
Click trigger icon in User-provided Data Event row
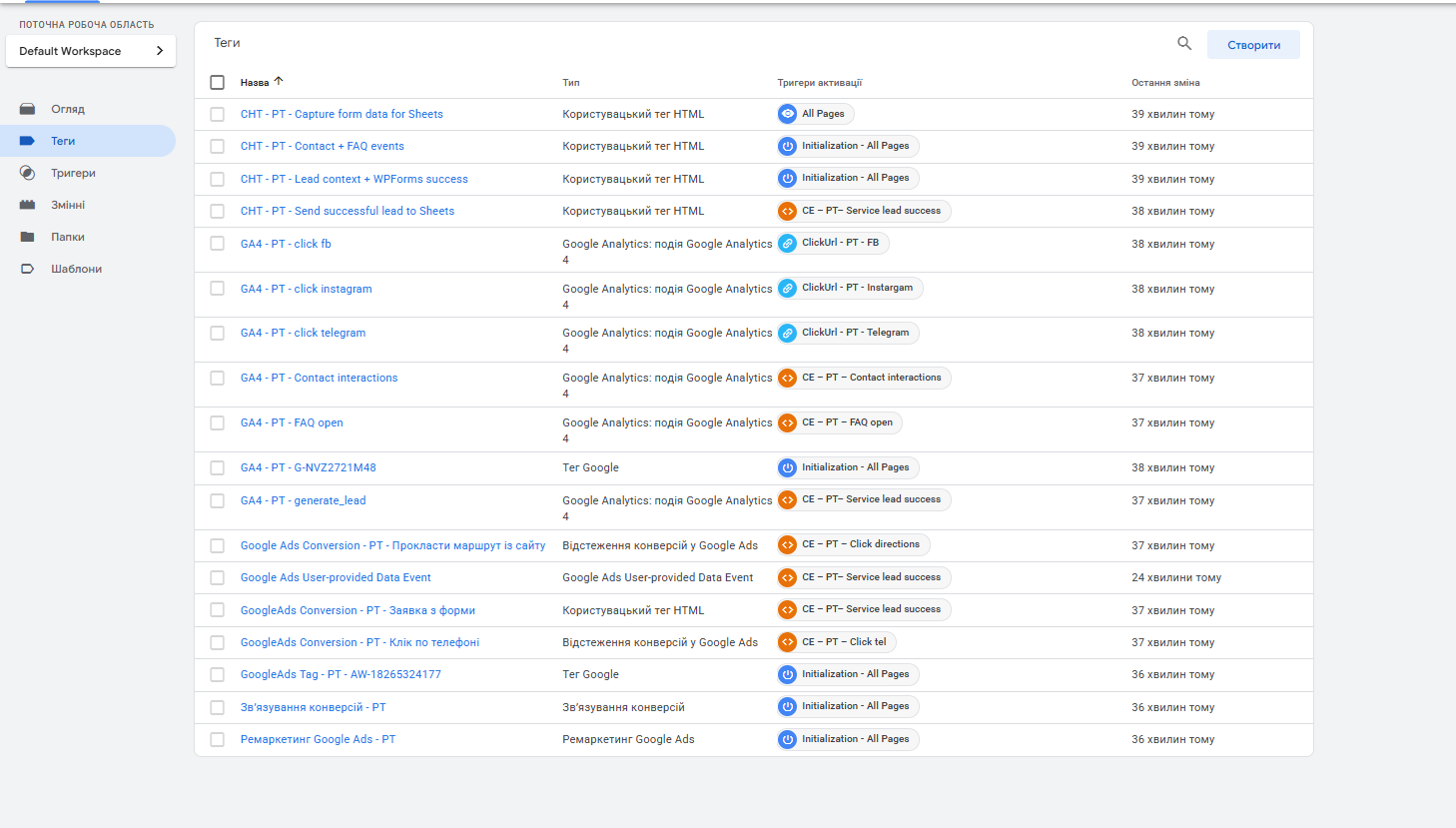pos(788,577)
